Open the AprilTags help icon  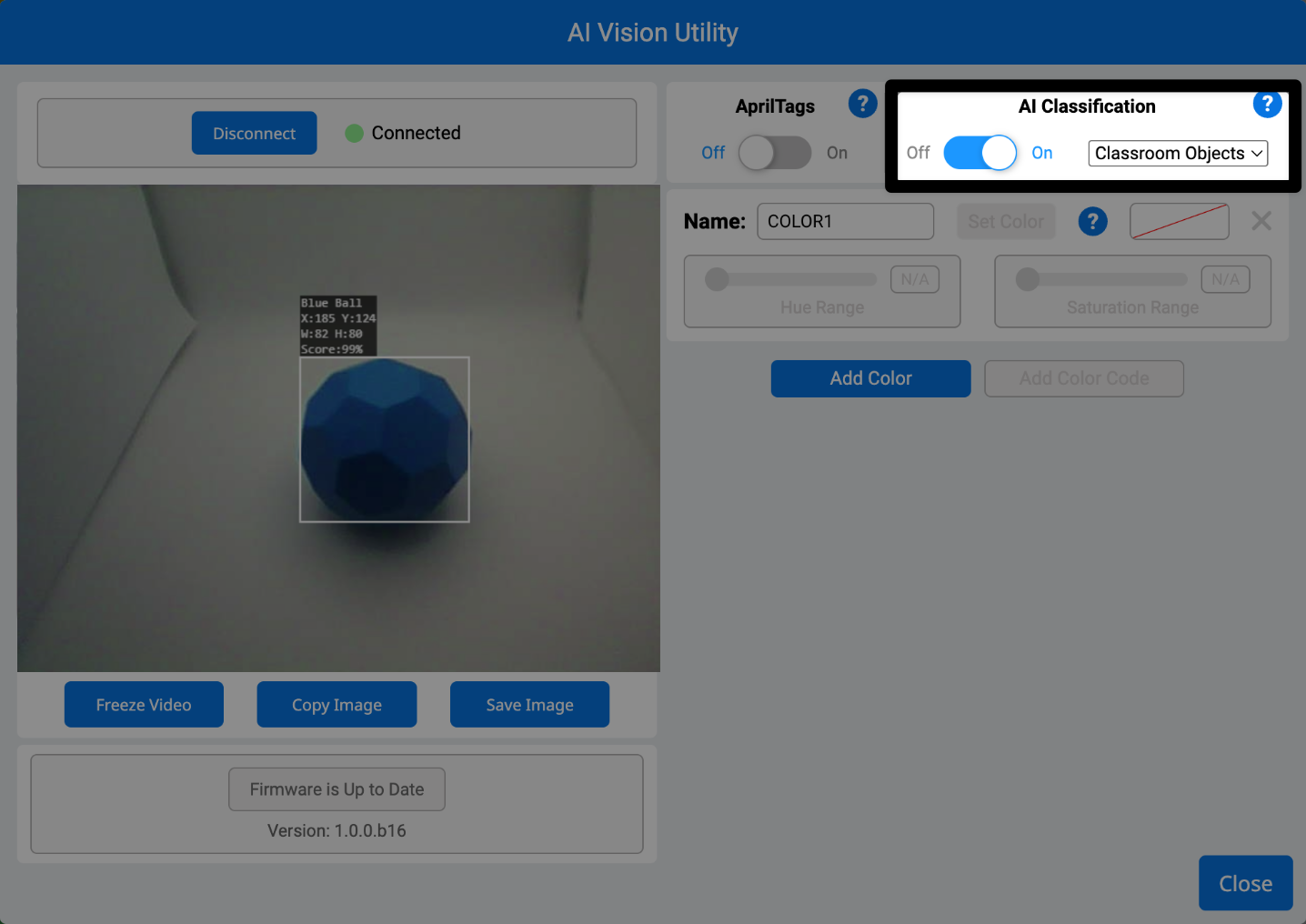tap(861, 104)
